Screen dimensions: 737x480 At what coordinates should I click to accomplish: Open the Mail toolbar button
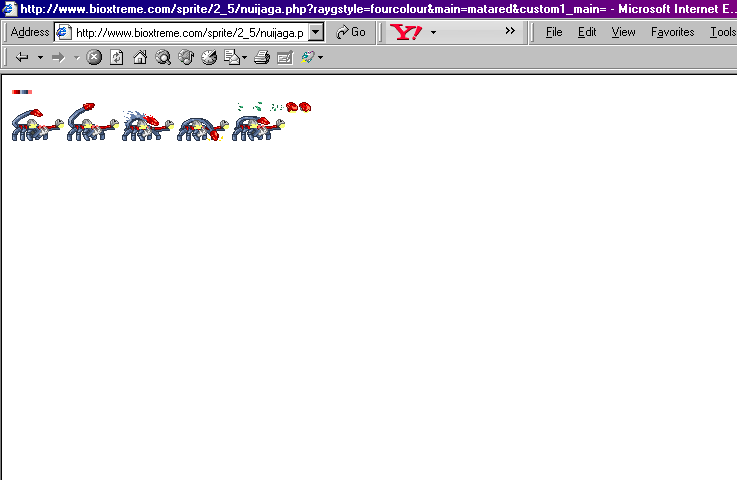point(232,57)
